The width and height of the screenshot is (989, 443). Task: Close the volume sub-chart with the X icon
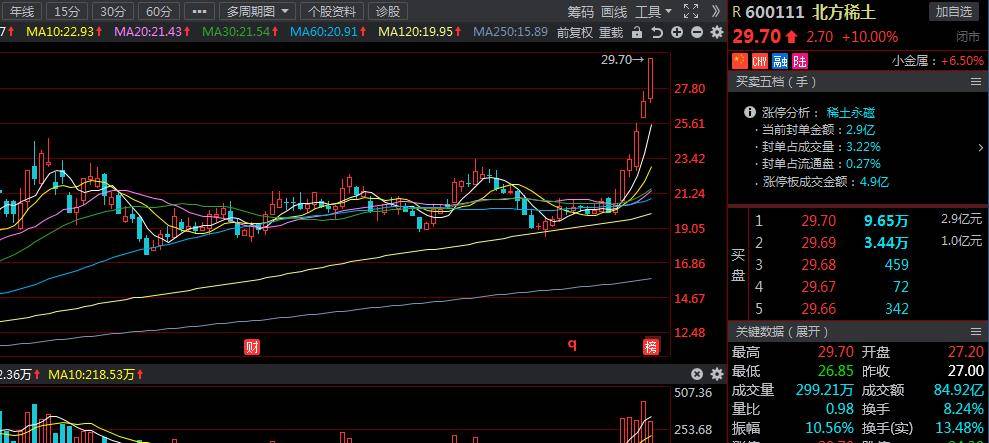pyautogui.click(x=697, y=374)
